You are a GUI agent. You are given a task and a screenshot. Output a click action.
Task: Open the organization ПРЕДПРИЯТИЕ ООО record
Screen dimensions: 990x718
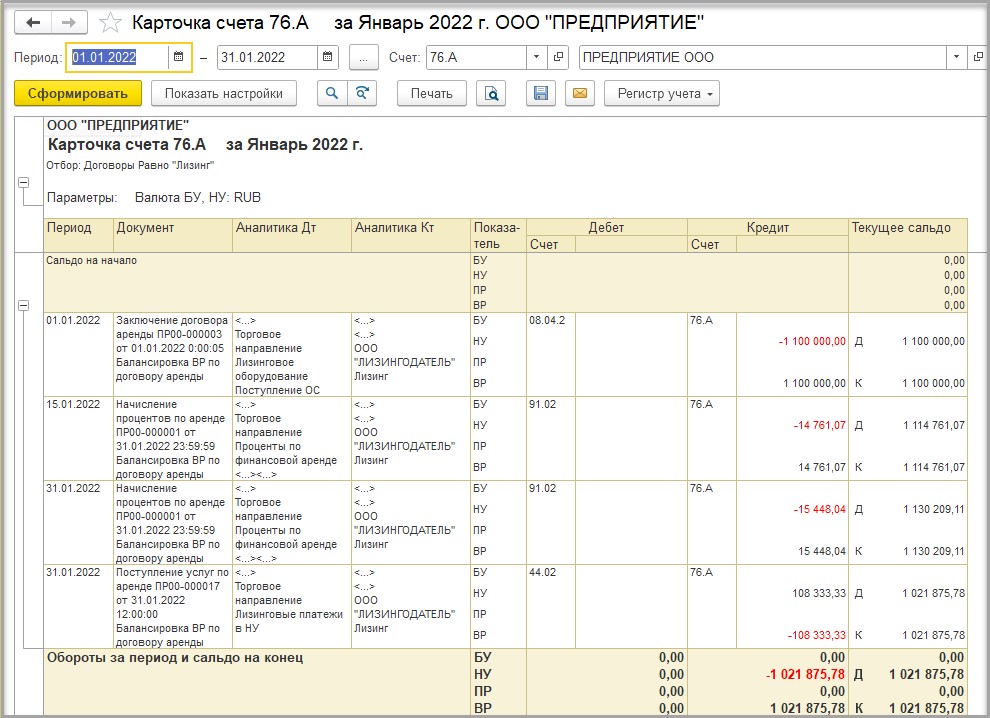978,57
